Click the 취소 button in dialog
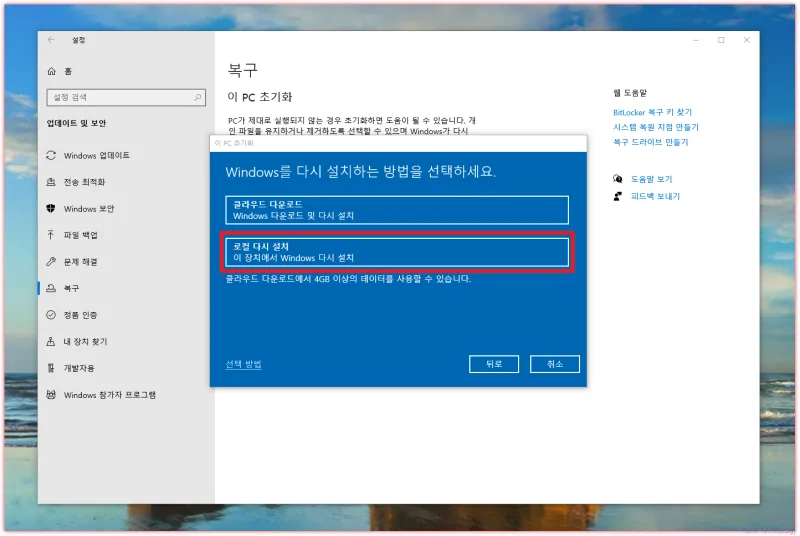 tap(555, 364)
